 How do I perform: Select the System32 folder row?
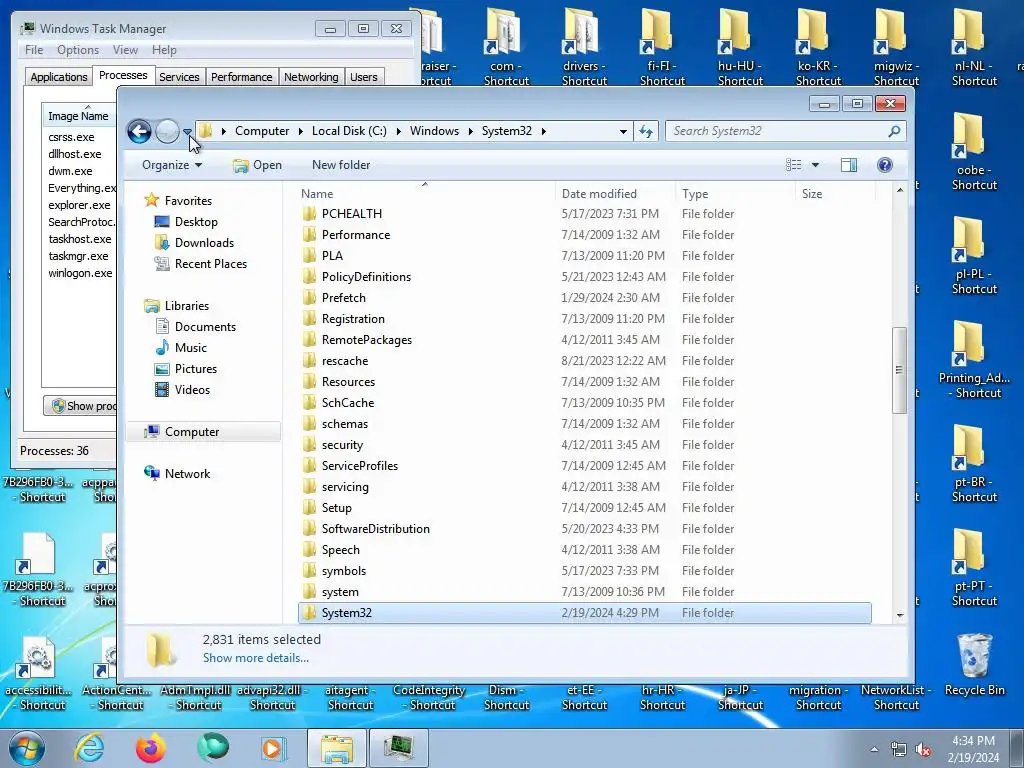tap(584, 613)
